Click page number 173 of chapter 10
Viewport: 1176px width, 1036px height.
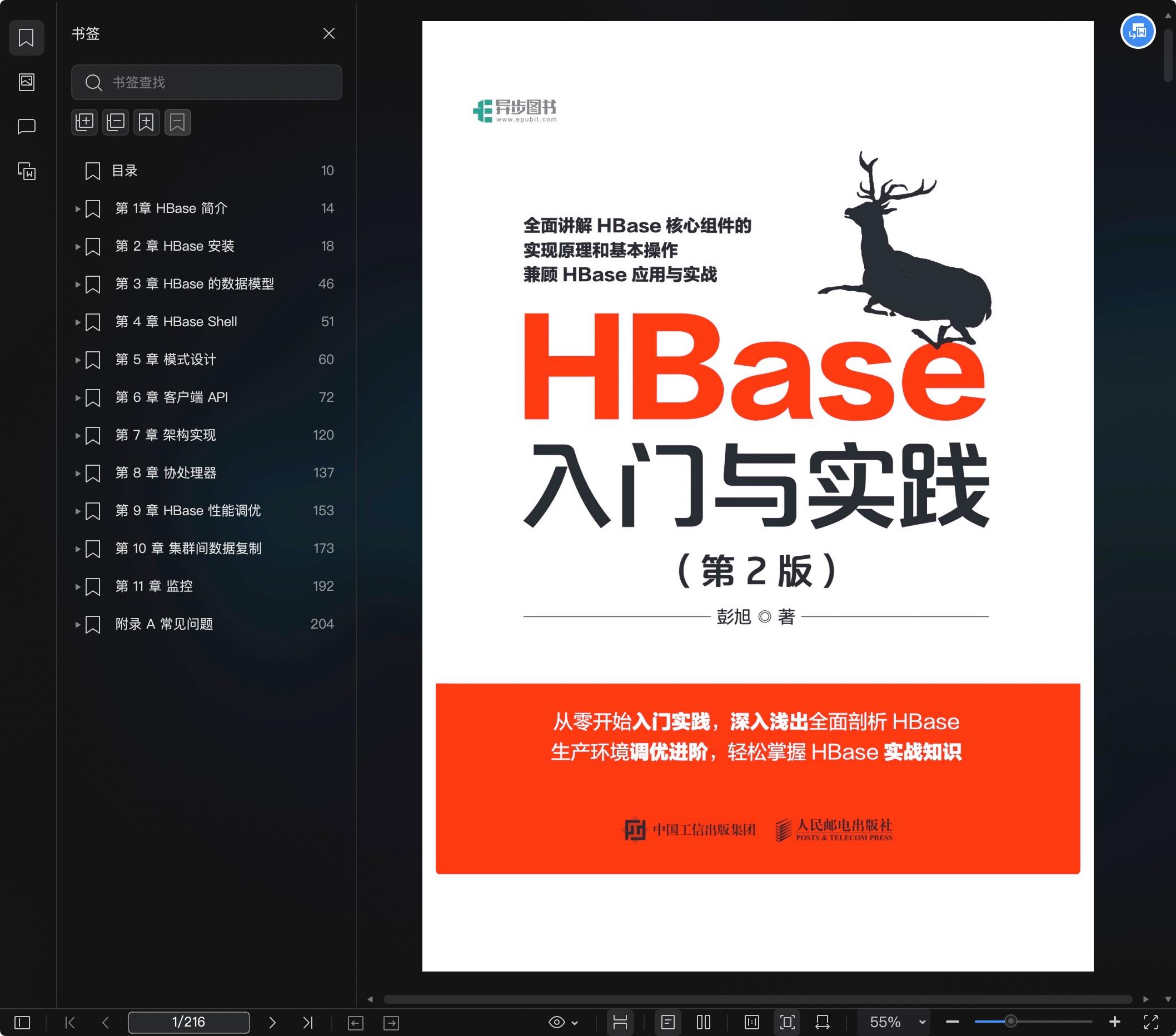tap(323, 548)
